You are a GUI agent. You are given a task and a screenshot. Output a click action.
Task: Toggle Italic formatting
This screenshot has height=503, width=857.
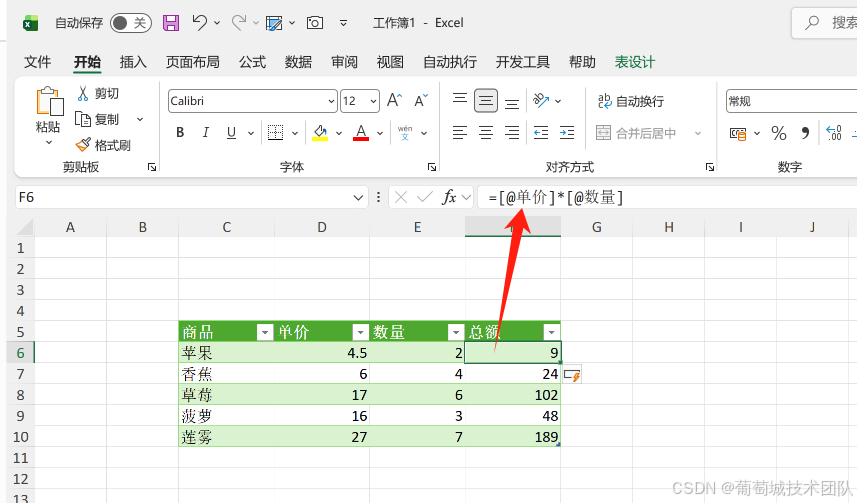[x=206, y=132]
